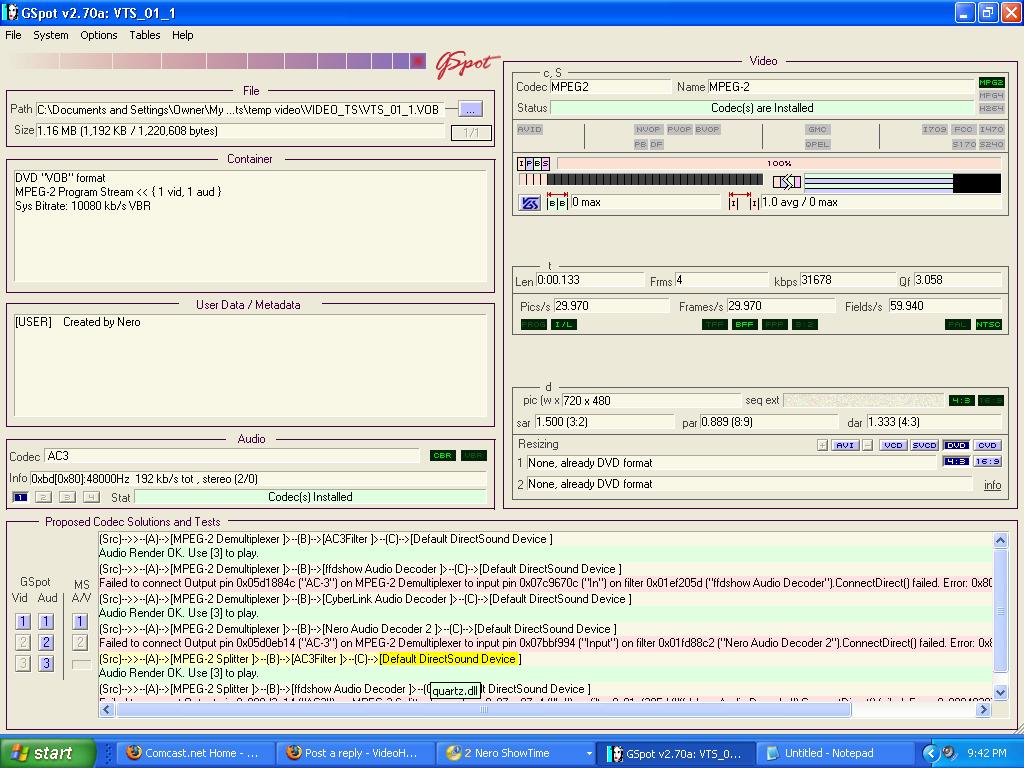Run GSpot Aud test 3 to play

[46, 664]
